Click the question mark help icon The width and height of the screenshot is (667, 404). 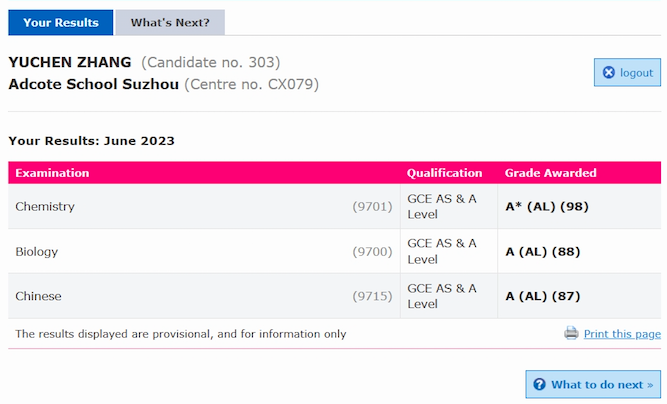[539, 384]
